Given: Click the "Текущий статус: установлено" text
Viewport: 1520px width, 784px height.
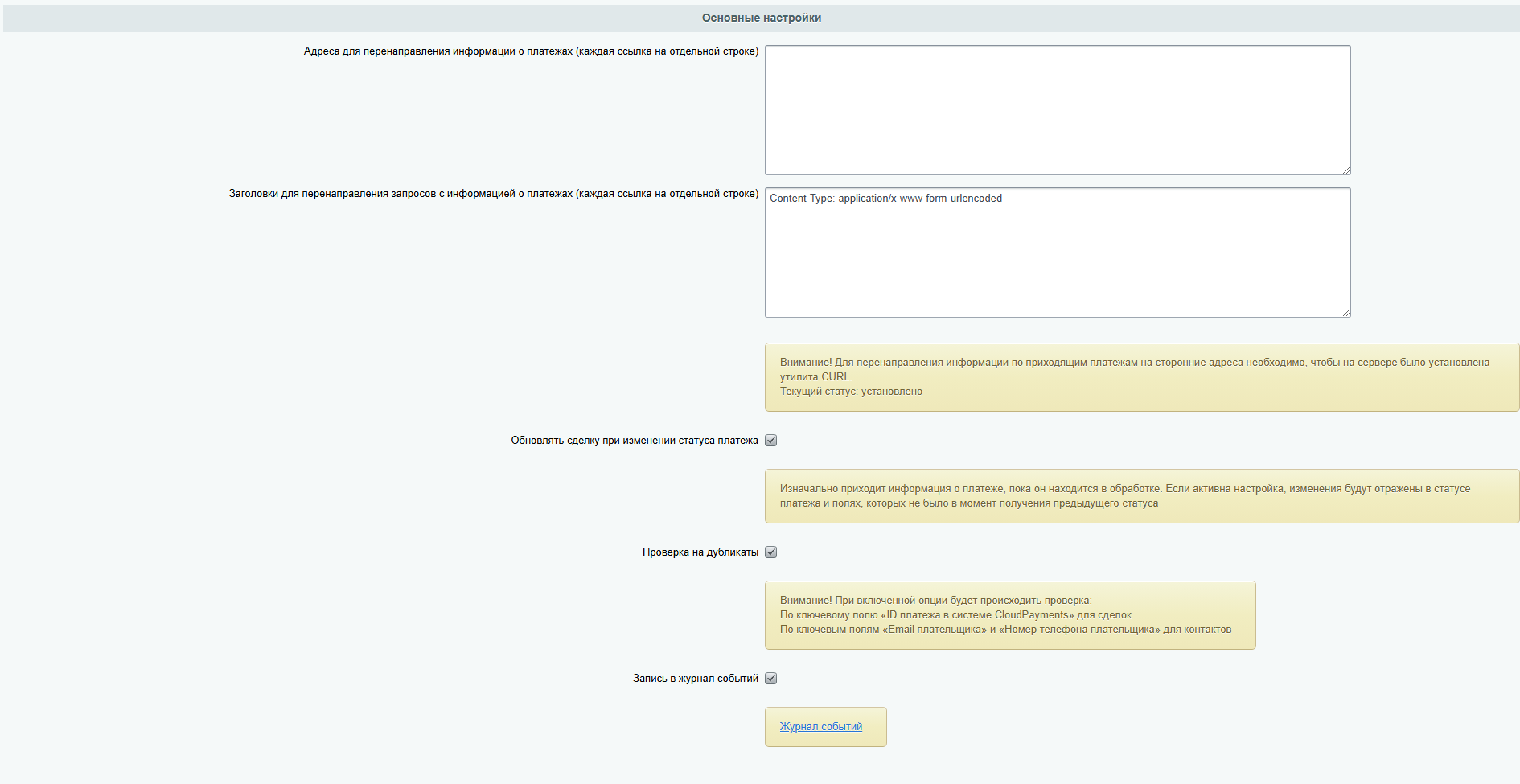Looking at the screenshot, I should coord(851,392).
